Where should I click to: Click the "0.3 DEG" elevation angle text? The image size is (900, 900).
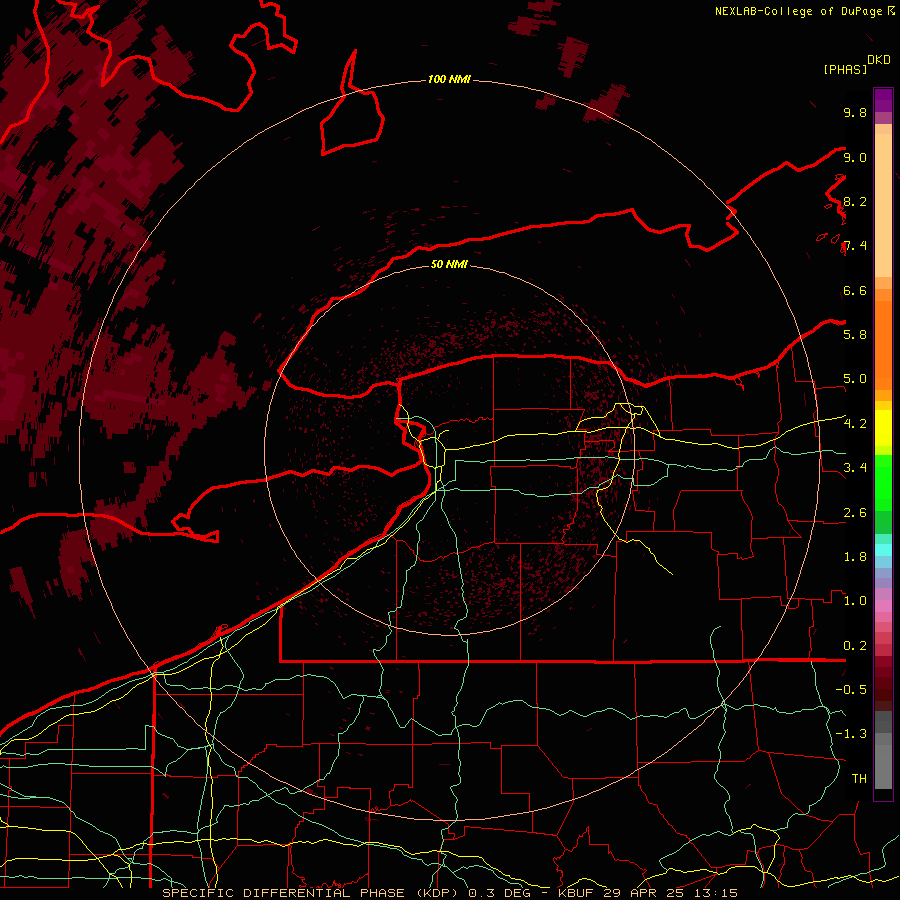tap(499, 893)
